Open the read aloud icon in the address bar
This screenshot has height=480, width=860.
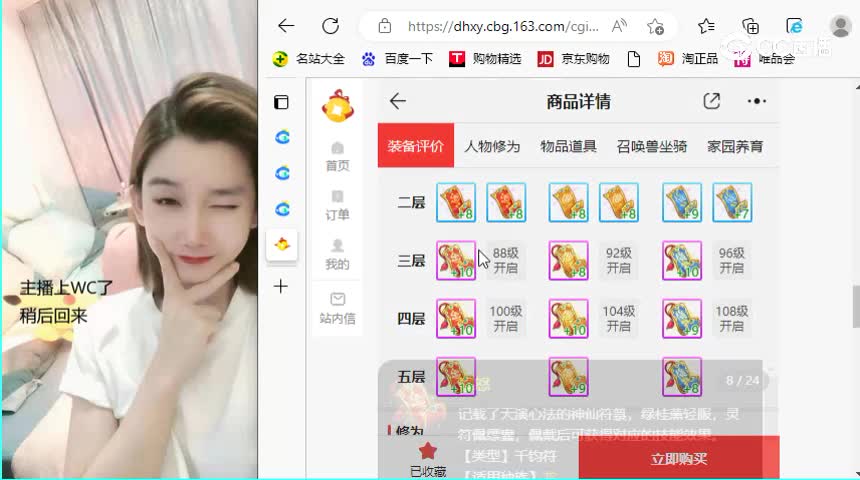coord(619,26)
